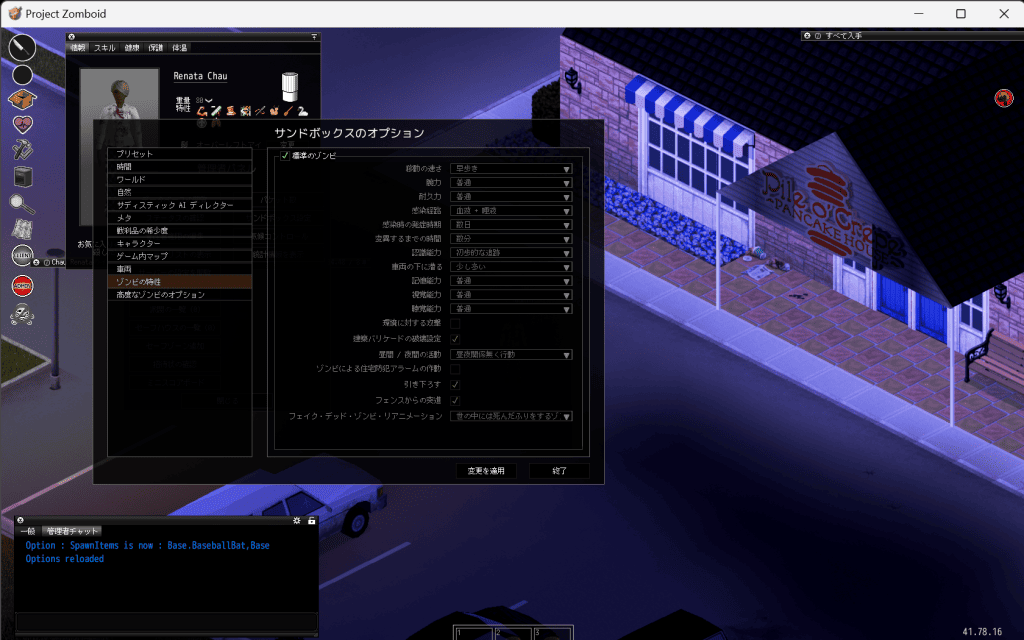1024x640 pixels.
Task: Switch to the 管理者チャット tab
Action: (x=72, y=531)
